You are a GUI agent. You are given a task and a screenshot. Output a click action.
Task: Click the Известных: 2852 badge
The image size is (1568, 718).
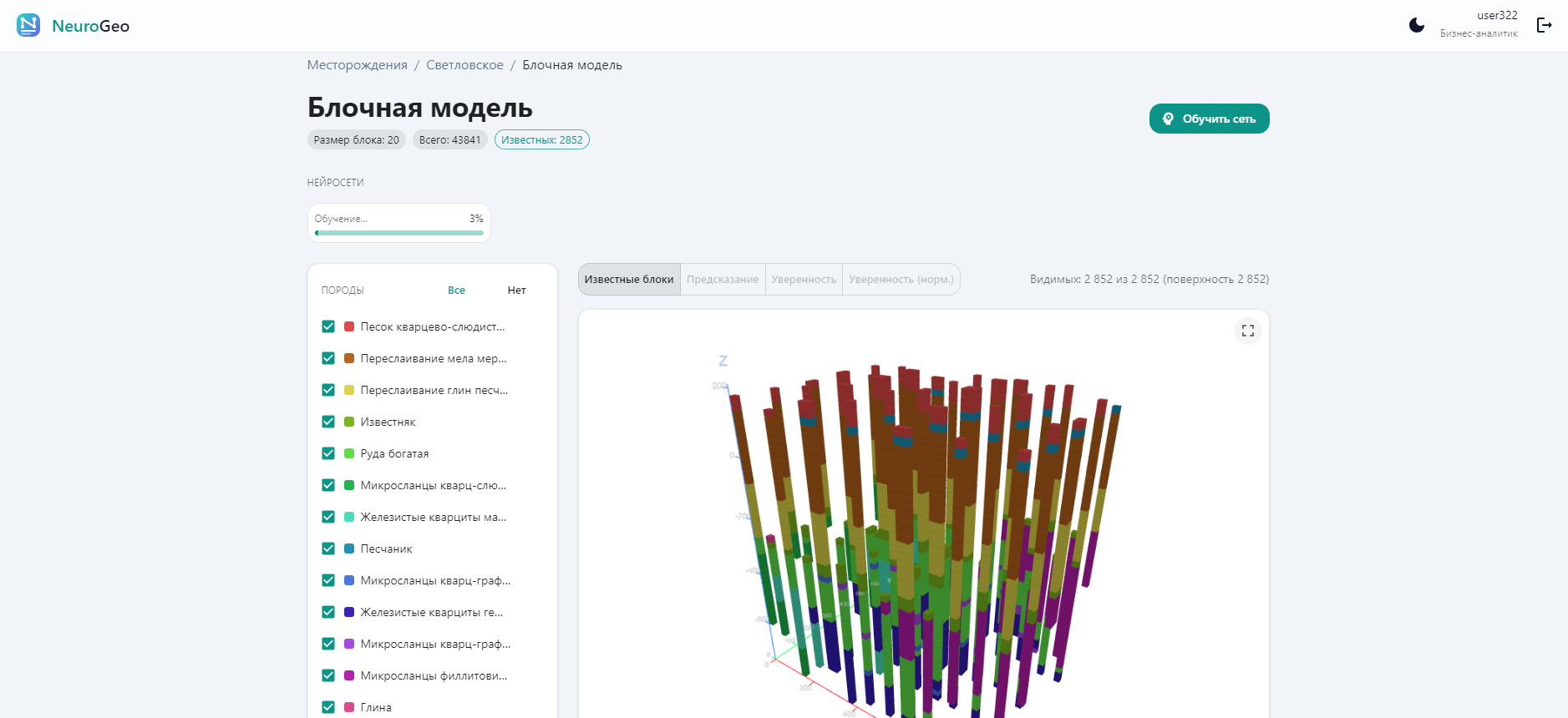pos(542,140)
